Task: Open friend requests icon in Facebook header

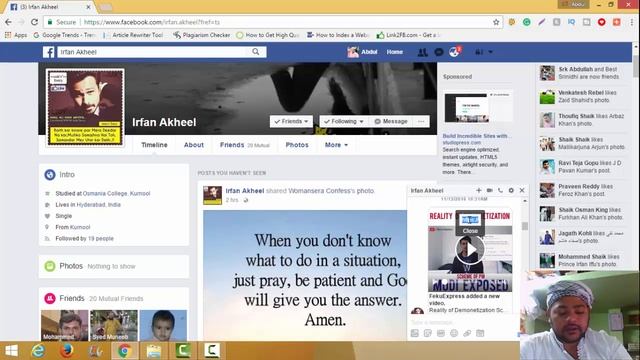Action: (422, 52)
